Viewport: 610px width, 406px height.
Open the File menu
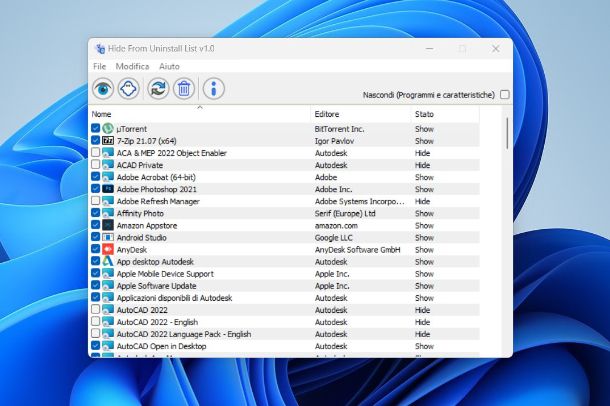tap(100, 66)
